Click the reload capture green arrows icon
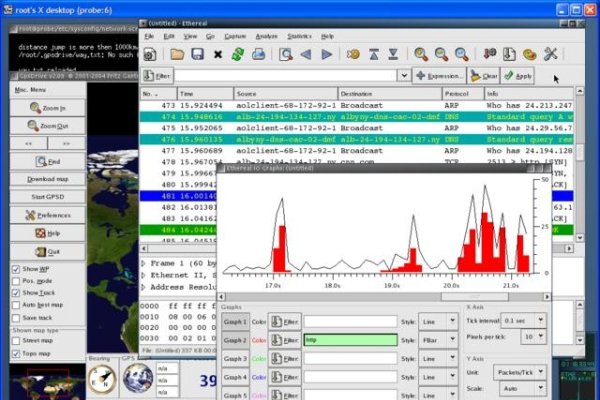600x400 pixels. point(236,54)
